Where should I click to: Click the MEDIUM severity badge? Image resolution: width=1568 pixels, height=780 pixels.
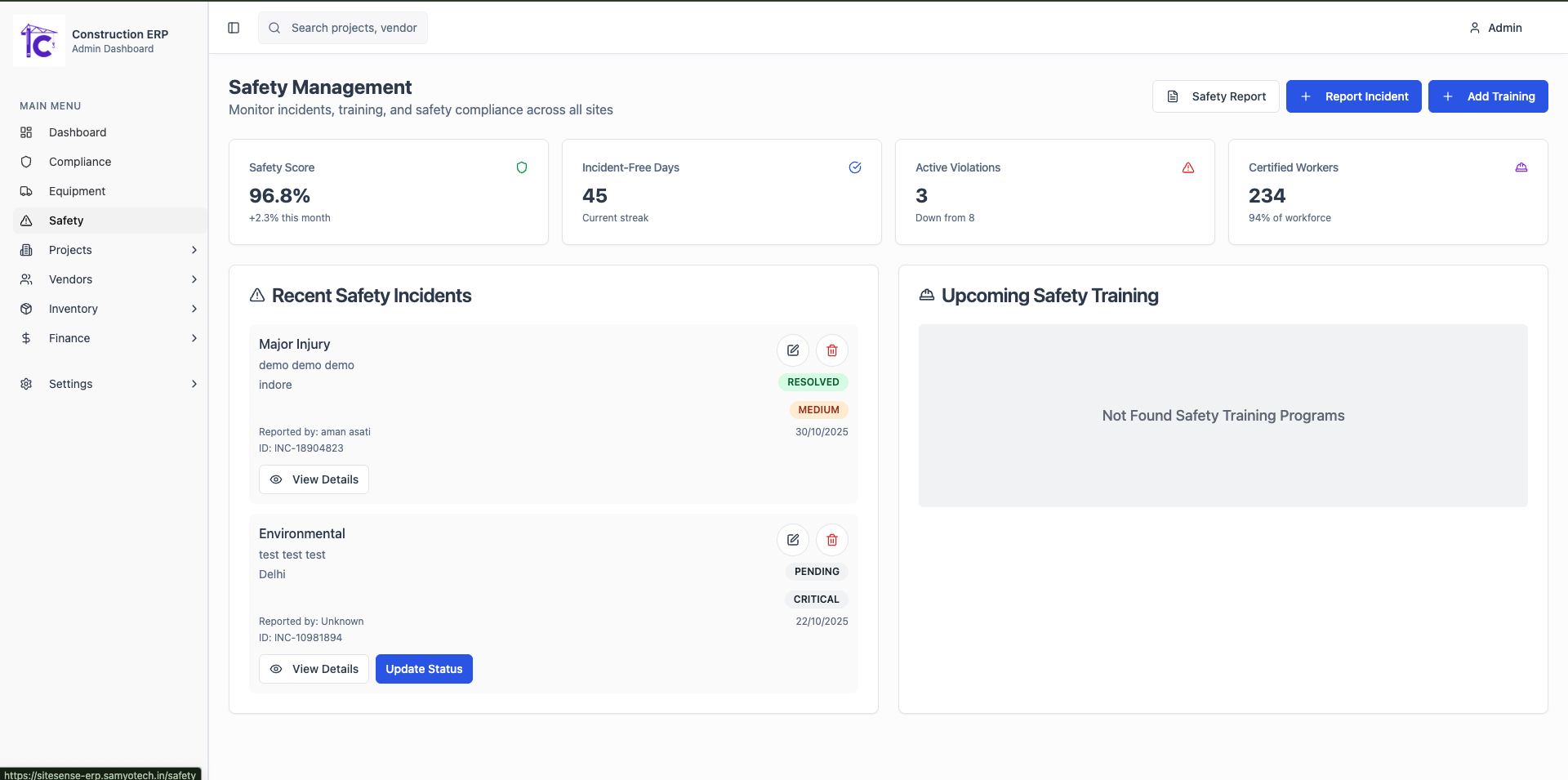coord(819,410)
